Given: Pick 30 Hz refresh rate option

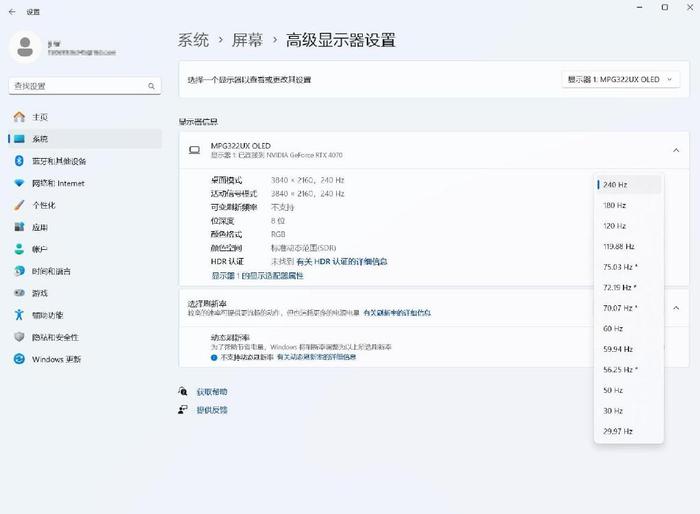Looking at the screenshot, I should 629,410.
